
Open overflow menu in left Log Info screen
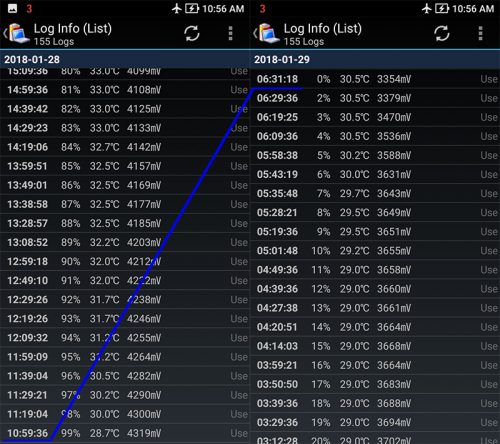click(230, 33)
